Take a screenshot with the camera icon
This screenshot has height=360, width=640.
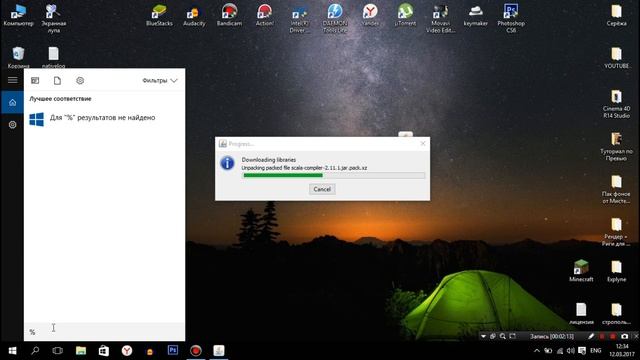pos(624,336)
